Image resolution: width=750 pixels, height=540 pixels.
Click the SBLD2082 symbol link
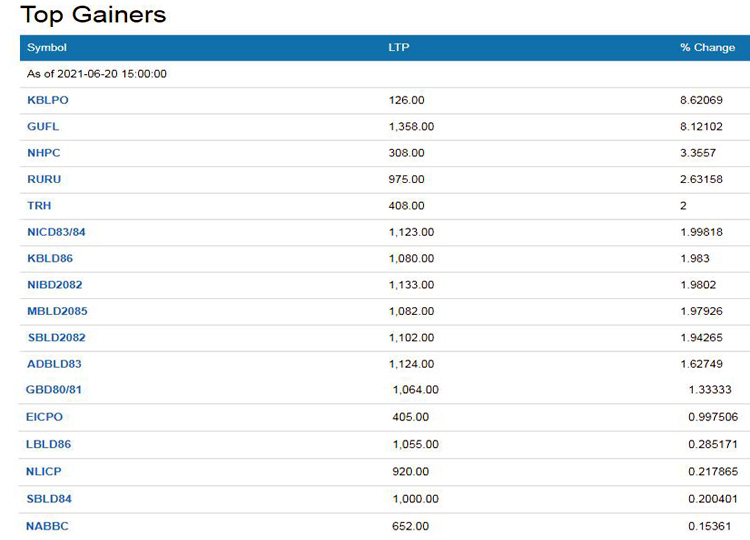click(56, 338)
